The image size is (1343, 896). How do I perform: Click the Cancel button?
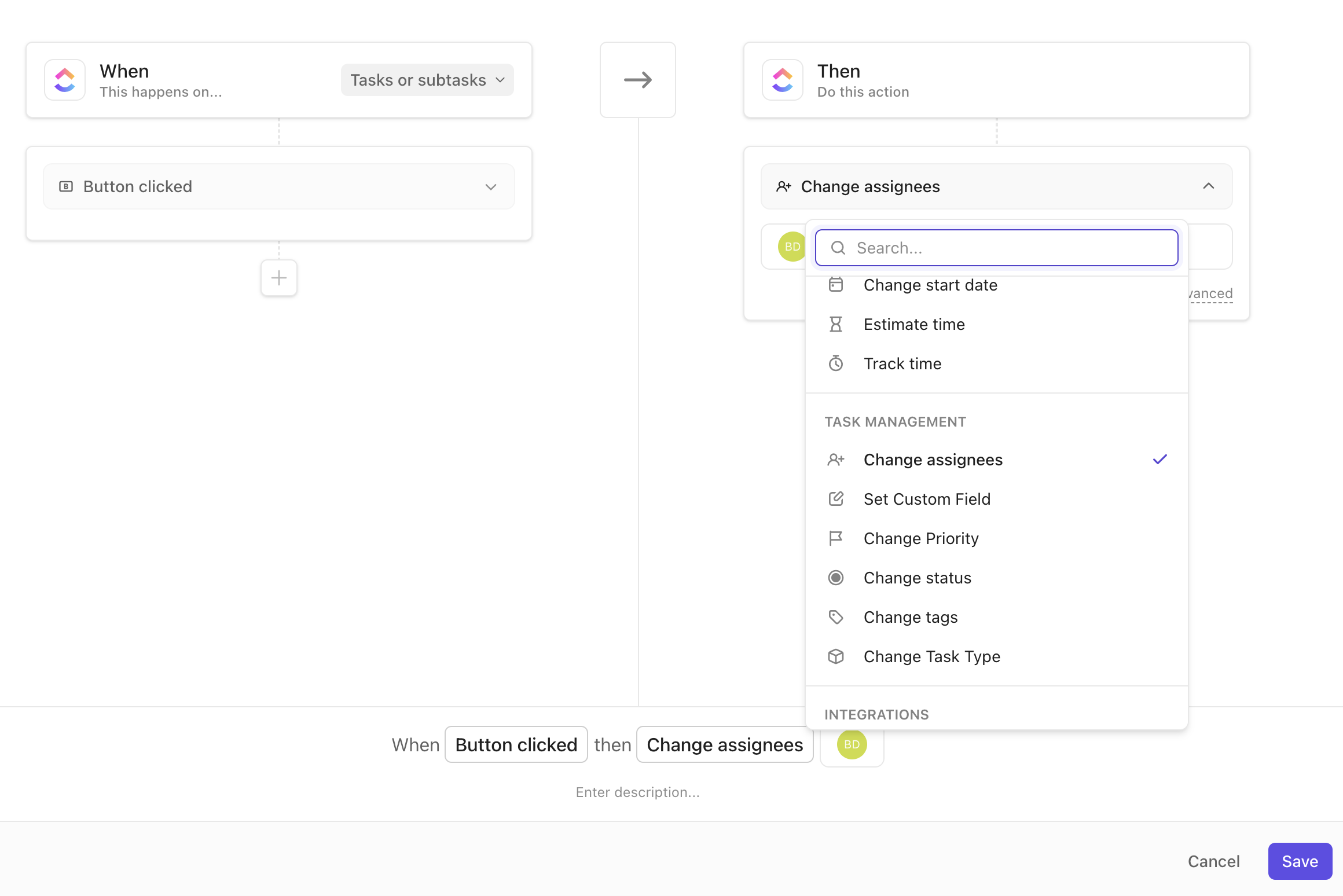(x=1214, y=861)
